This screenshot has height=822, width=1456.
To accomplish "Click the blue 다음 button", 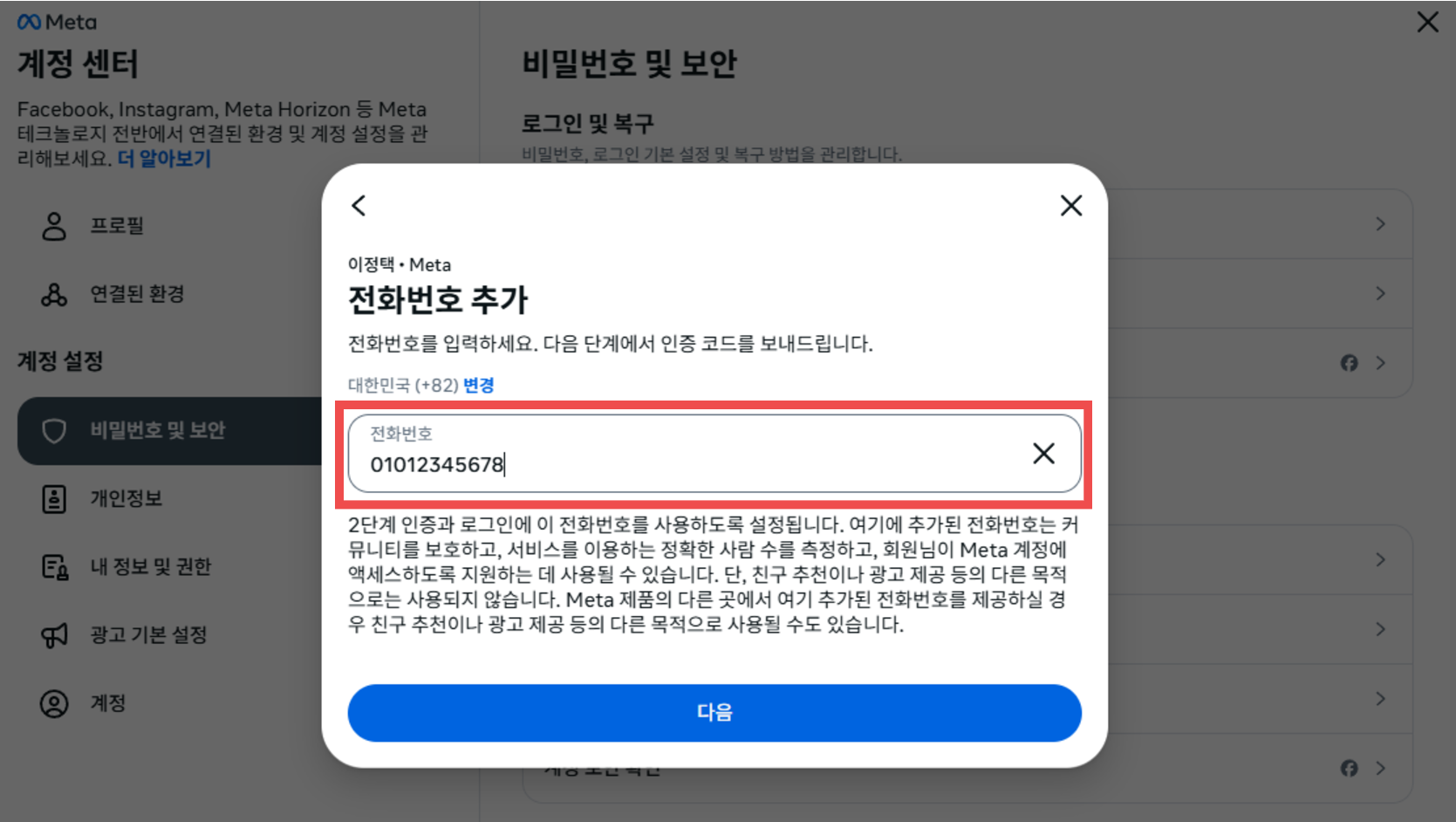I will pyautogui.click(x=714, y=712).
